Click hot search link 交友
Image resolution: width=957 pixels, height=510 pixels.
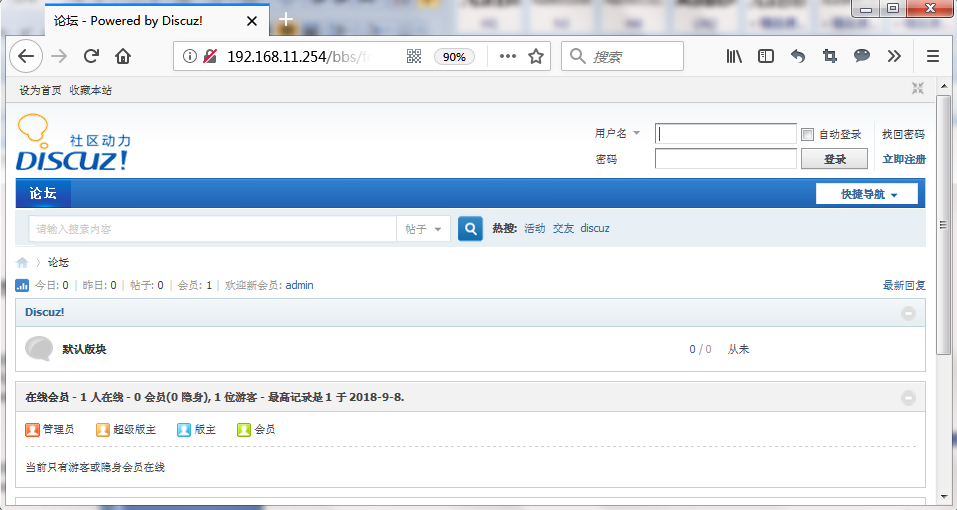[x=563, y=228]
